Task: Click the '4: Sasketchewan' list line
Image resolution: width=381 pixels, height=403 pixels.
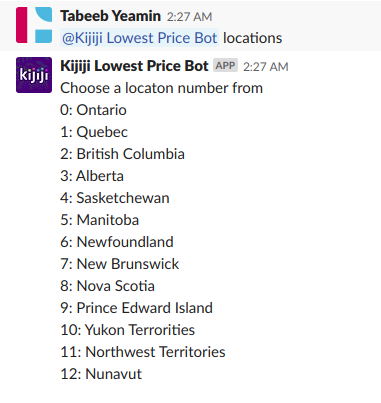Action: click(115, 198)
